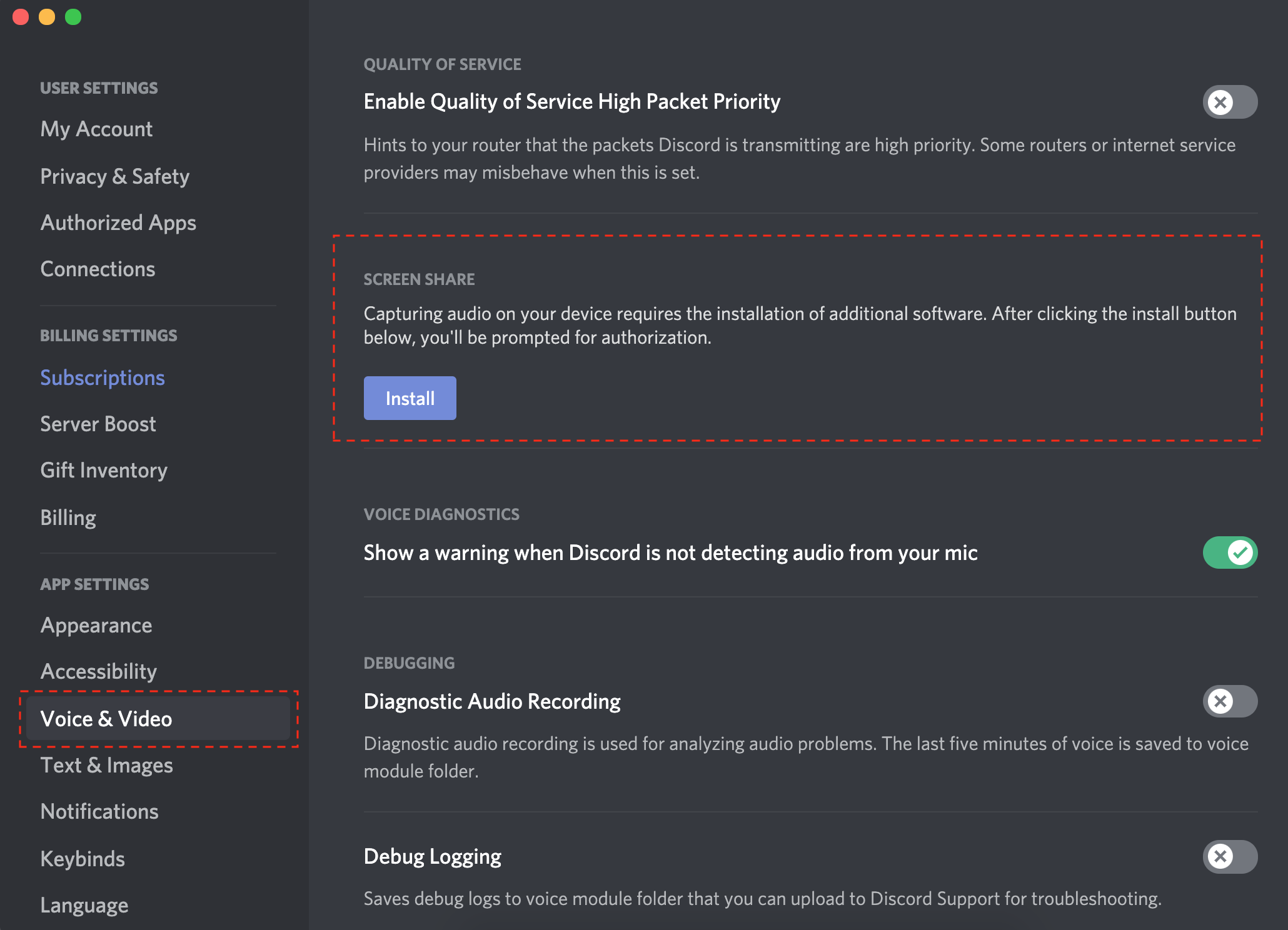The image size is (1288, 930).
Task: Navigate to Billing settings page
Action: tap(67, 517)
